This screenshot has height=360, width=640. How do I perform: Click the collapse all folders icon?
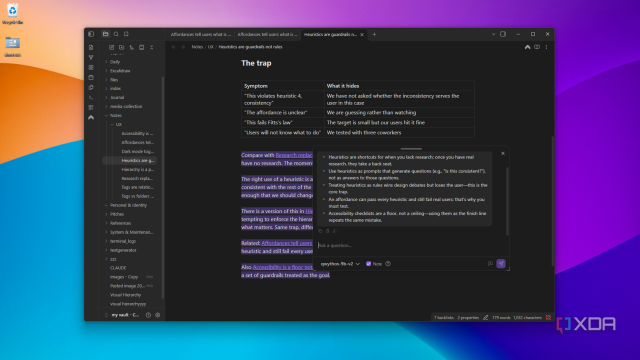pos(151,47)
